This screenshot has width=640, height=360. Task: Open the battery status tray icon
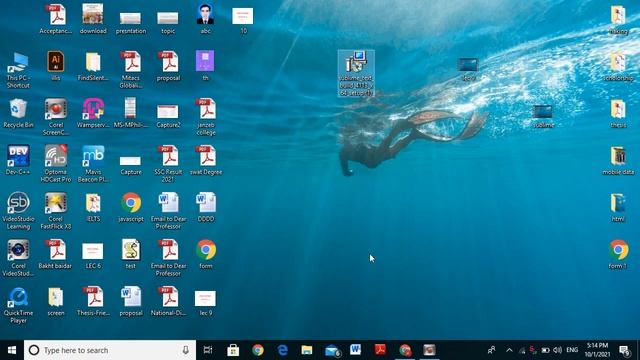pos(545,350)
